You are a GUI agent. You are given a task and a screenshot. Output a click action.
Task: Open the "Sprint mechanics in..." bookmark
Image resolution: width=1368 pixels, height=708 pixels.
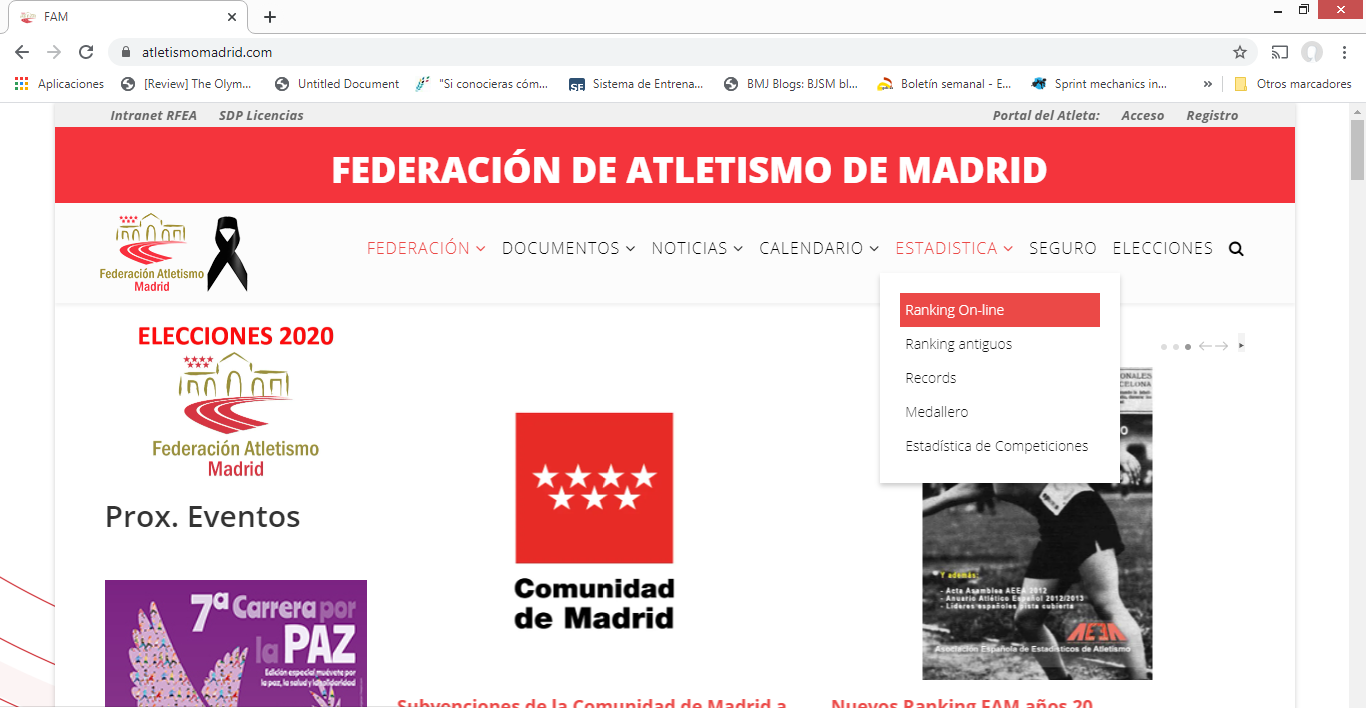[x=1099, y=84]
